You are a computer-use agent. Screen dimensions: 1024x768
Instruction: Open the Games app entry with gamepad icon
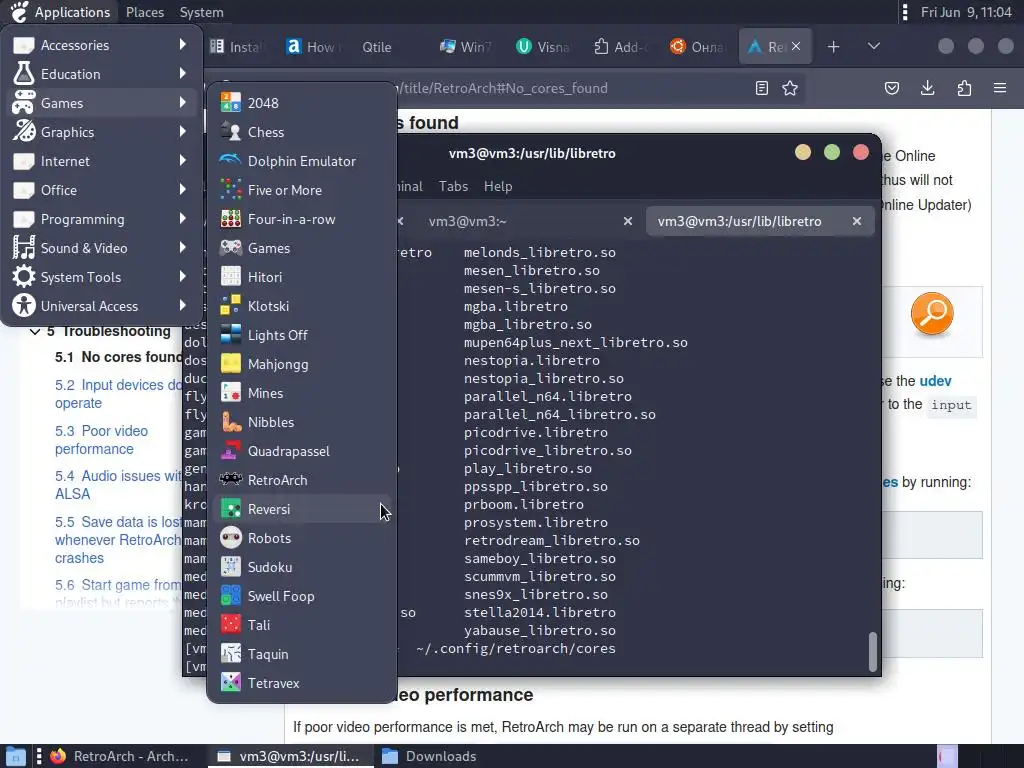click(302, 248)
